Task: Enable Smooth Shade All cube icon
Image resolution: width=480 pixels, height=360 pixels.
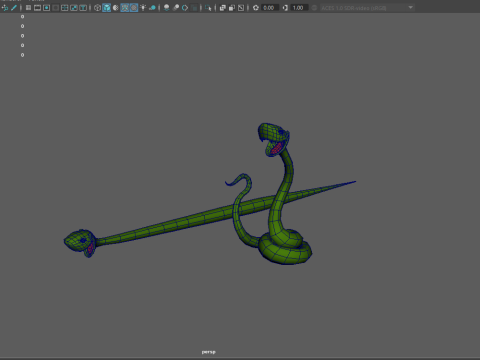Action: (106, 8)
